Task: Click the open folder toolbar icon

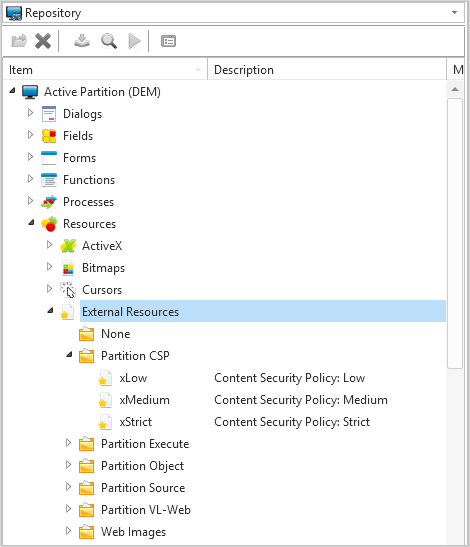Action: [x=19, y=41]
